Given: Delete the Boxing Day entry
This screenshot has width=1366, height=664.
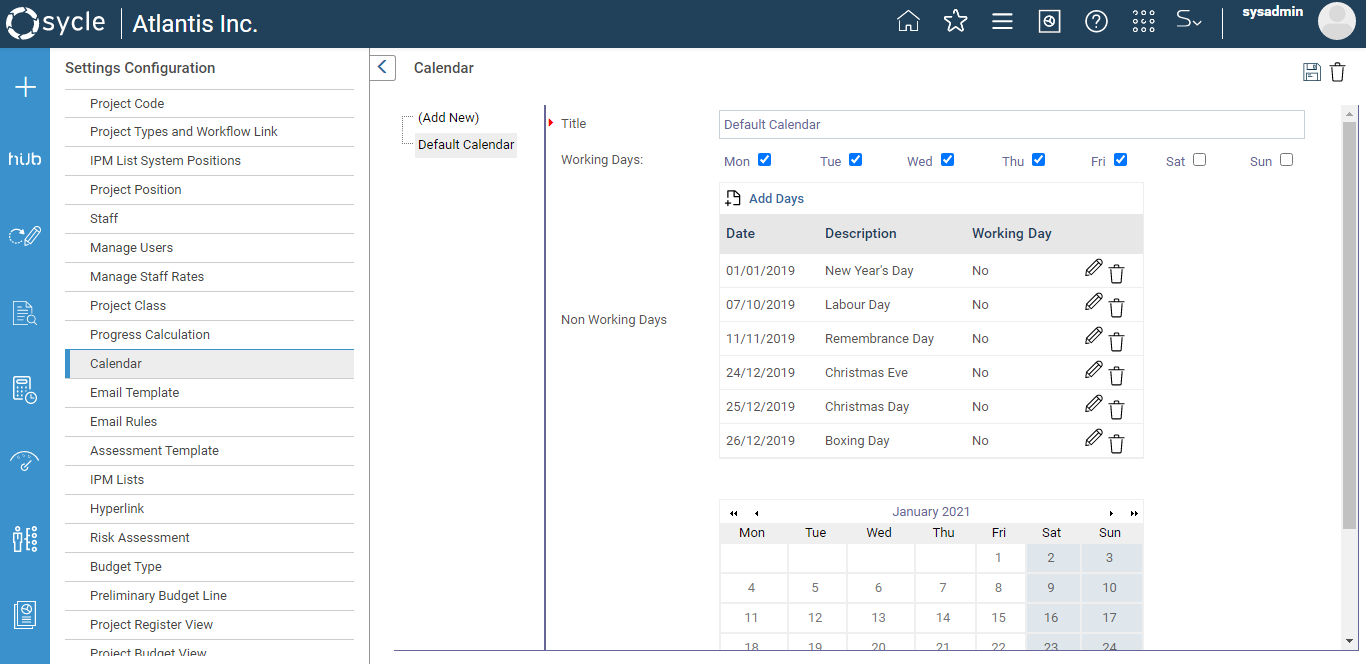Looking at the screenshot, I should 1117,443.
